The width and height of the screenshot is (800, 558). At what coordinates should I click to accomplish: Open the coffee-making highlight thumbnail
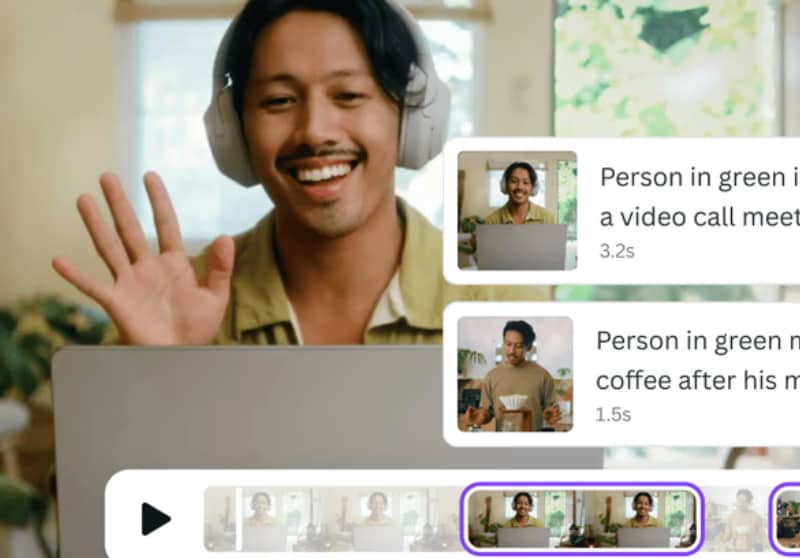point(515,374)
